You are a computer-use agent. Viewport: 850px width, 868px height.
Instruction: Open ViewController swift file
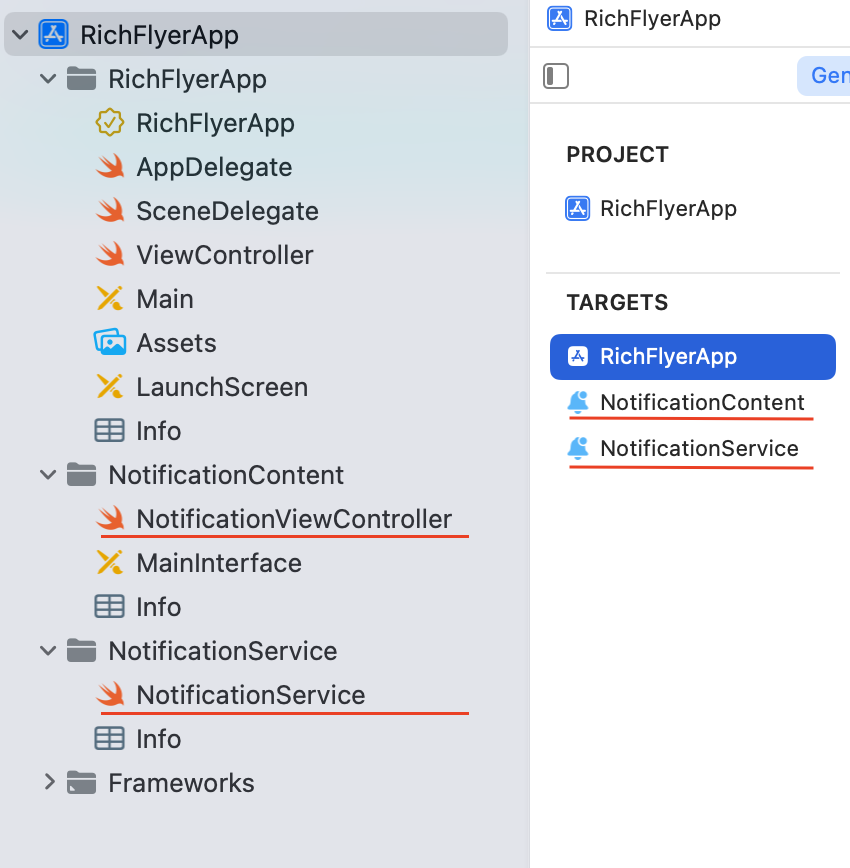point(224,255)
